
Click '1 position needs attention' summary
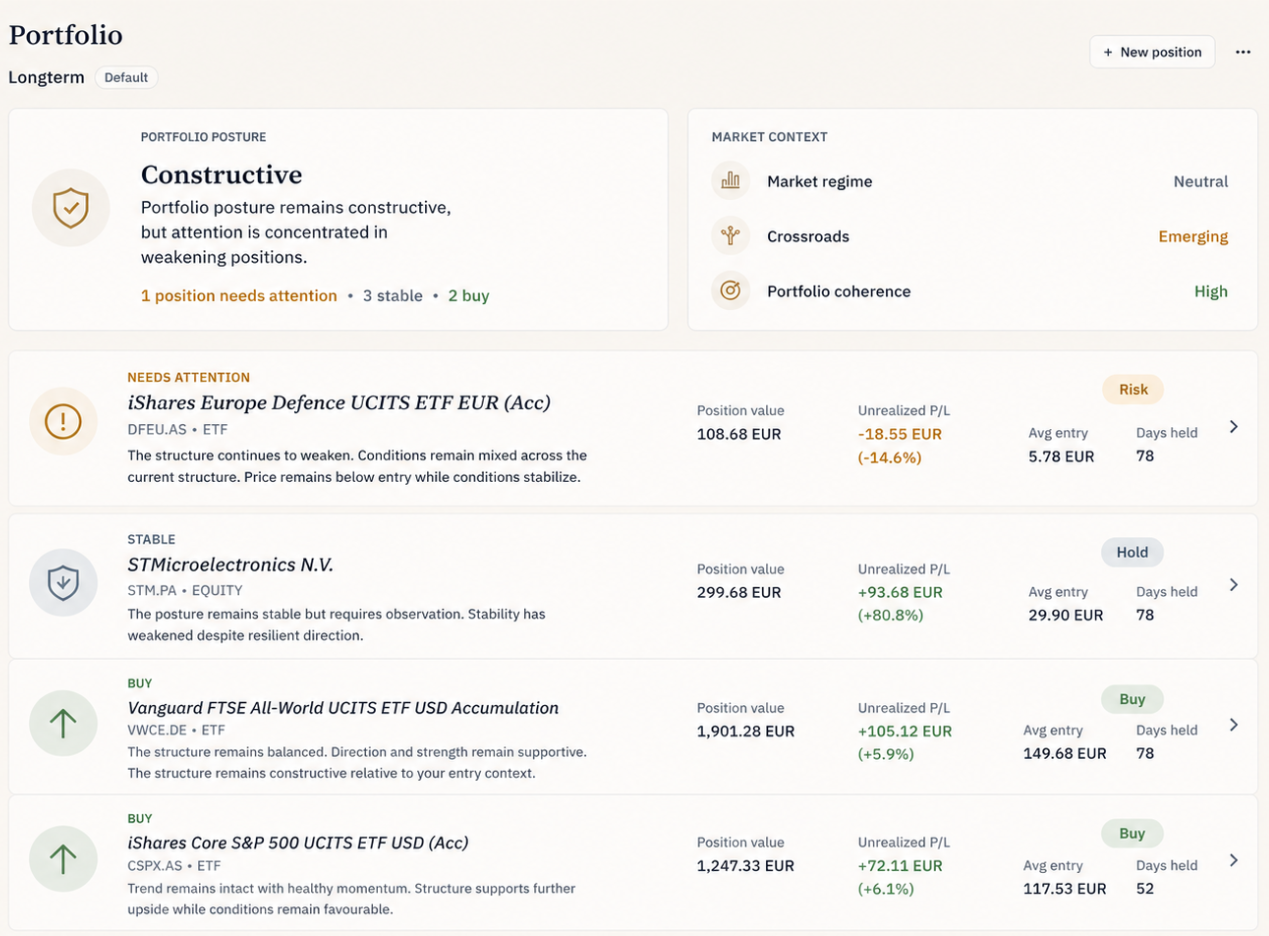click(239, 296)
